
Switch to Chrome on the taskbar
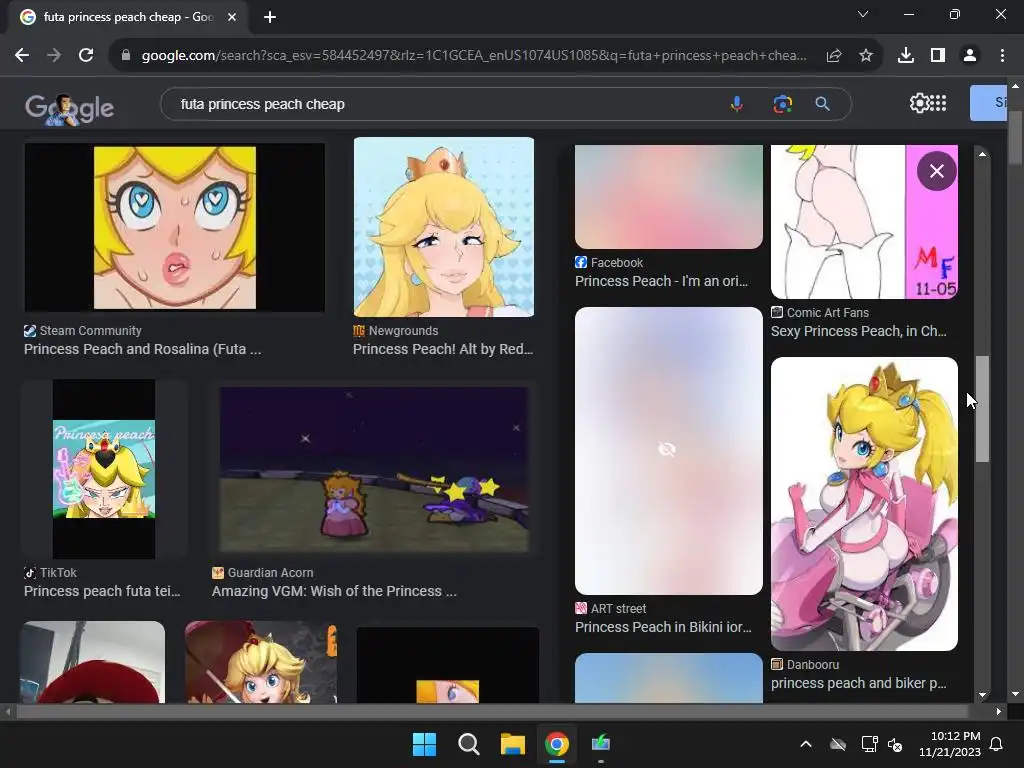556,744
